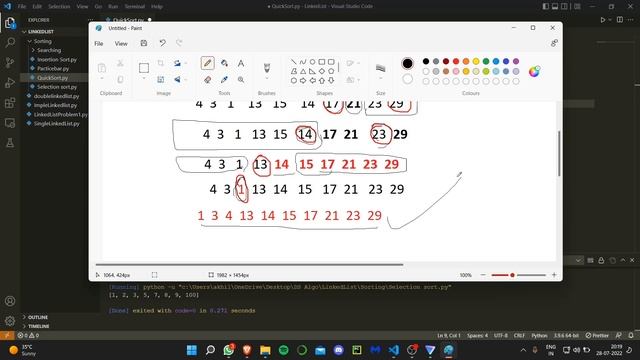
Task: Select the Pencil tool in Paint
Action: (x=207, y=63)
